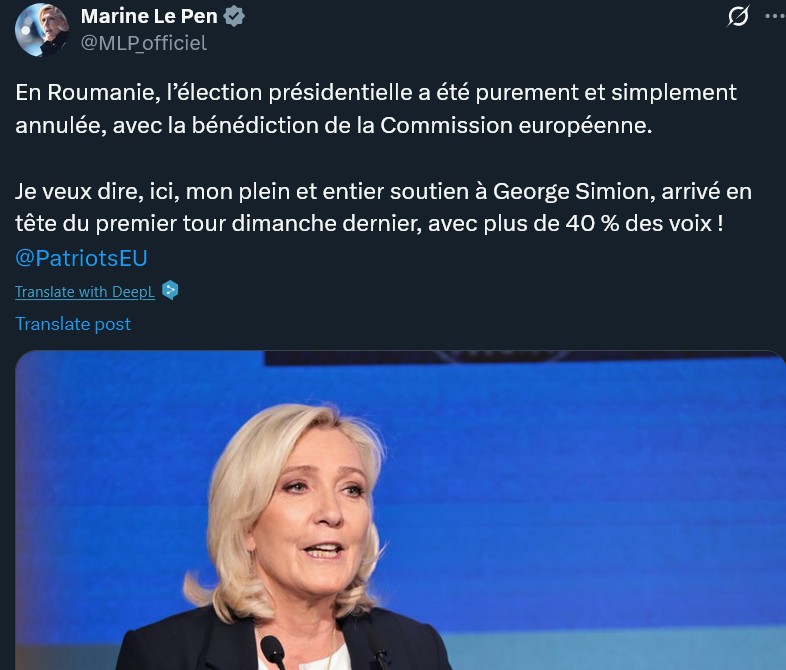Open the post's more options ellipsis
The width and height of the screenshot is (786, 670).
point(775,17)
